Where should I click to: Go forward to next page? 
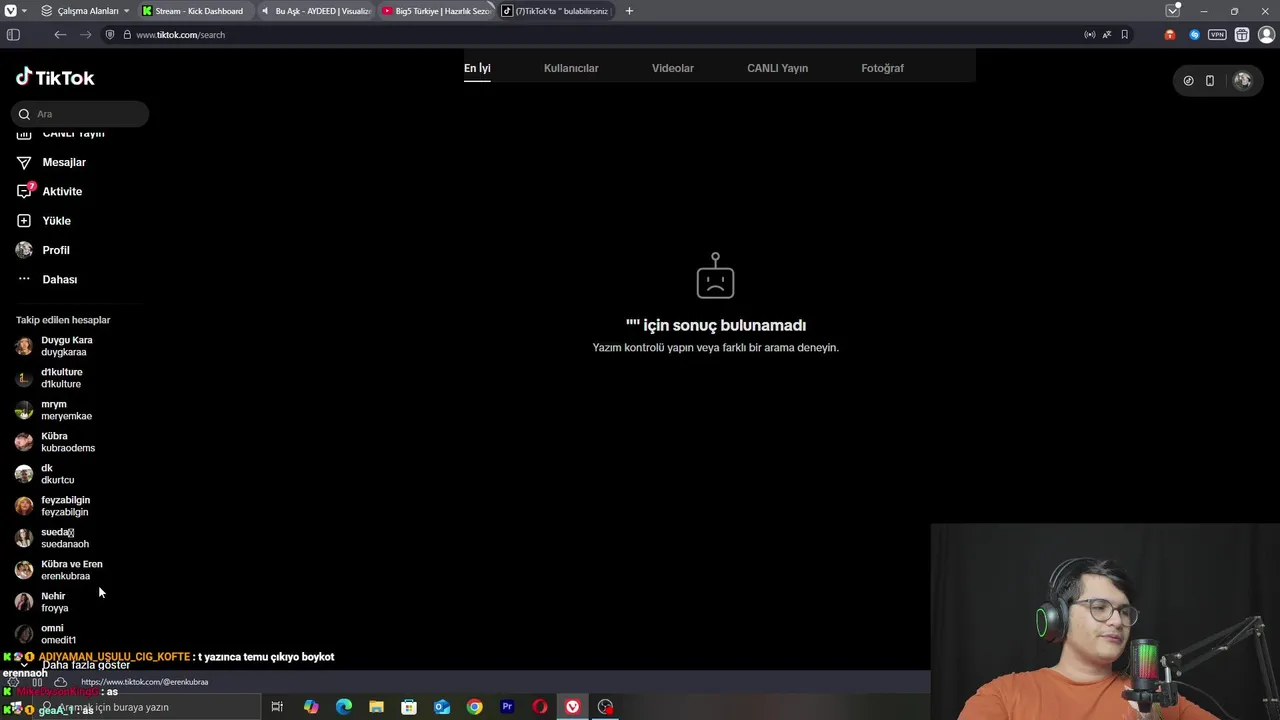pyautogui.click(x=85, y=34)
